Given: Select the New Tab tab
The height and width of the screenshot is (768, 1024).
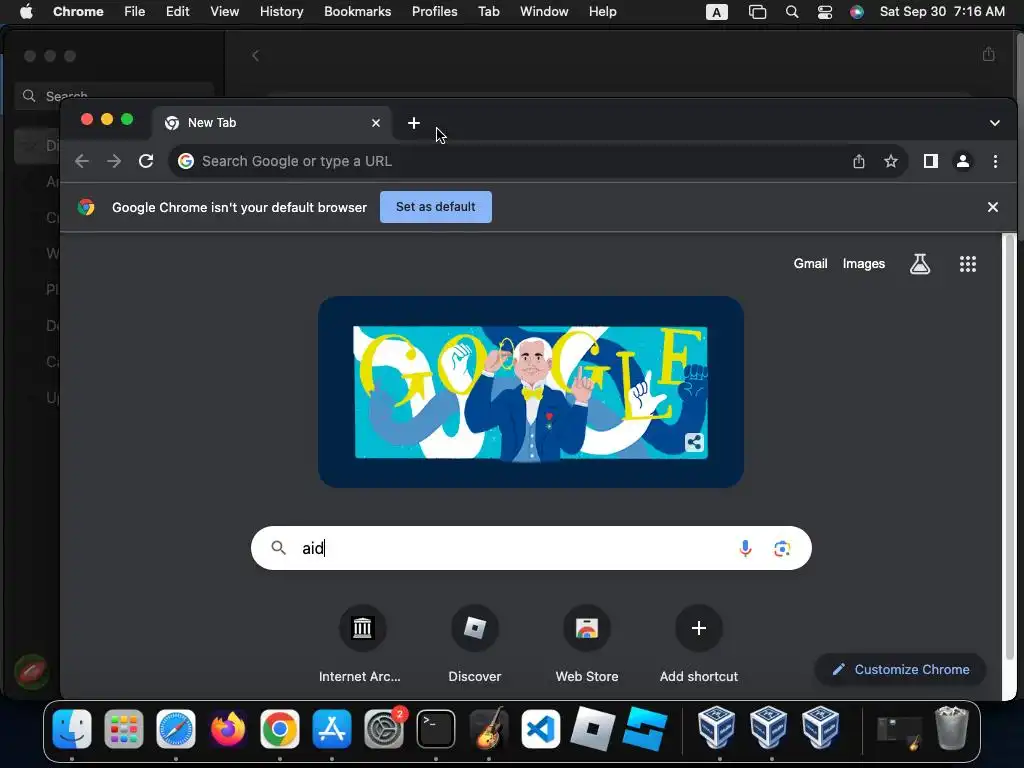Looking at the screenshot, I should coord(272,123).
